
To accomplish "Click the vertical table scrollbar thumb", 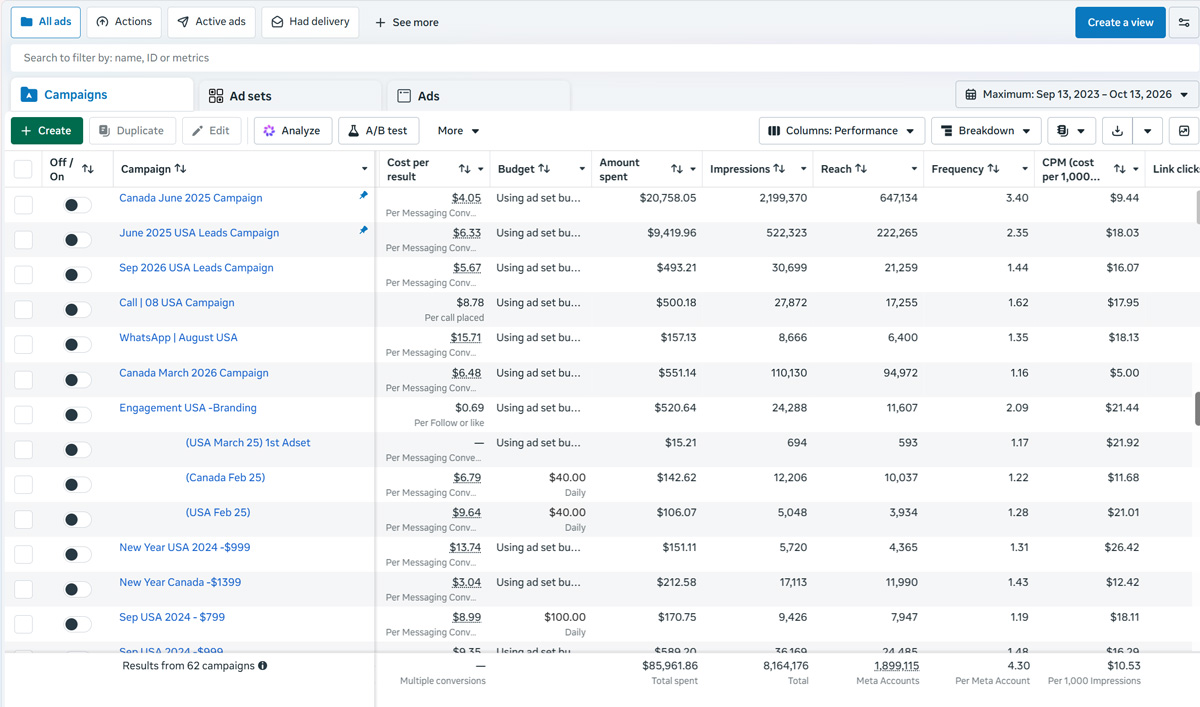I will (1197, 409).
